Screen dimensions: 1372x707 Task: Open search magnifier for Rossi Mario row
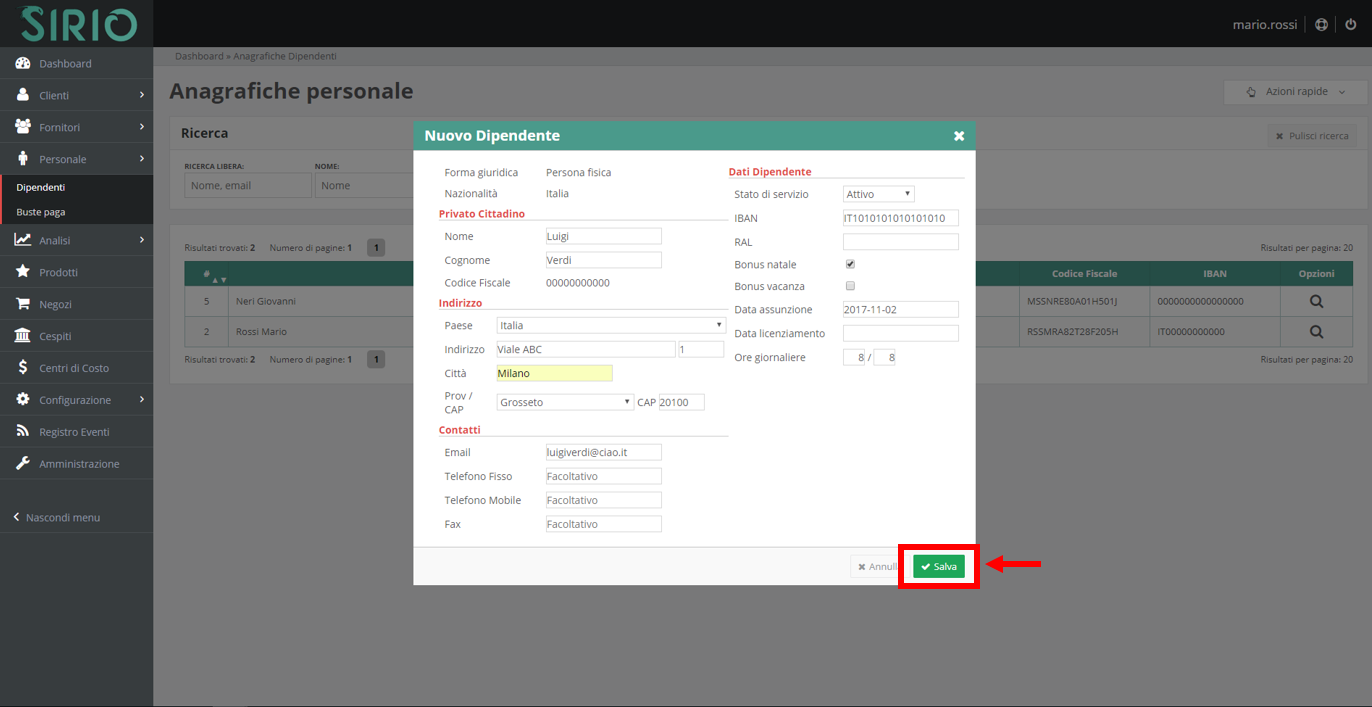tap(1316, 332)
